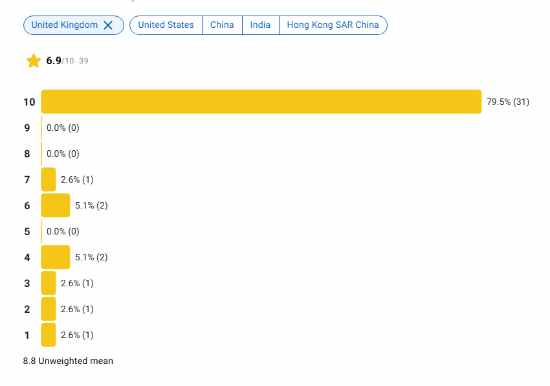Image resolution: width=550 pixels, height=386 pixels.
Task: Click the '2.6% (1)' label for rating 7
Action: click(x=77, y=180)
